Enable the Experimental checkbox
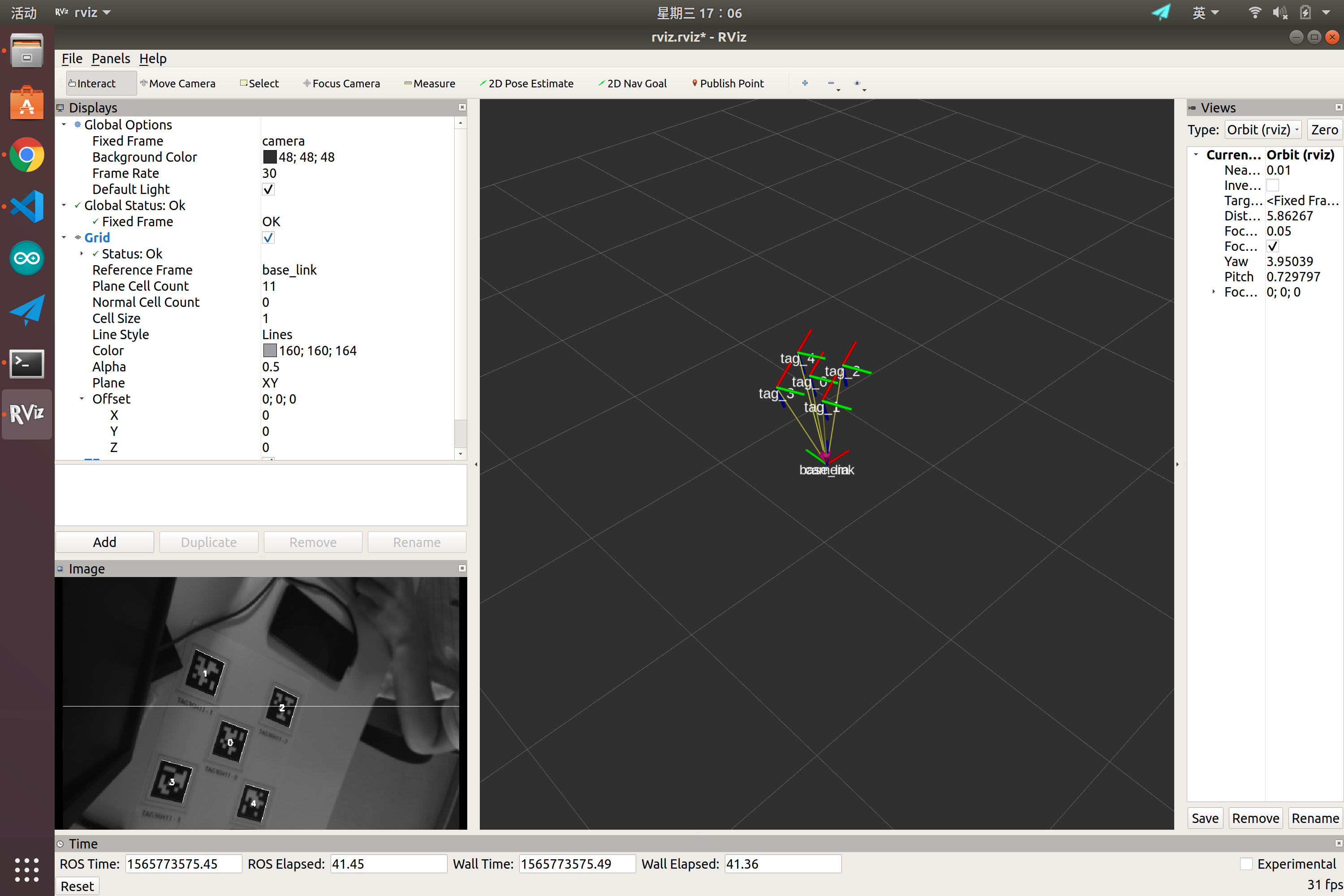This screenshot has width=1344, height=896. click(x=1246, y=863)
